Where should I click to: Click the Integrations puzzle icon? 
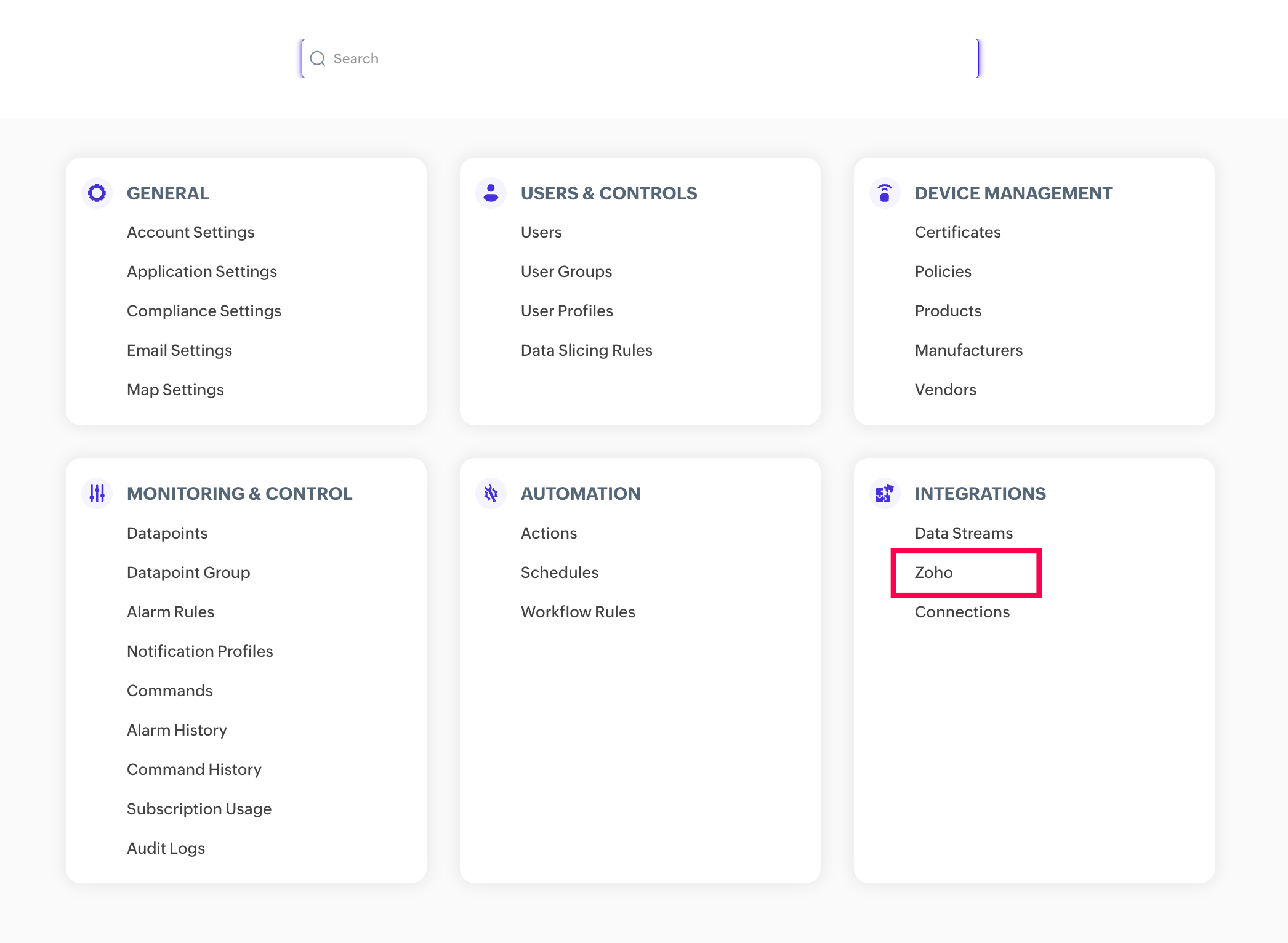tap(885, 494)
